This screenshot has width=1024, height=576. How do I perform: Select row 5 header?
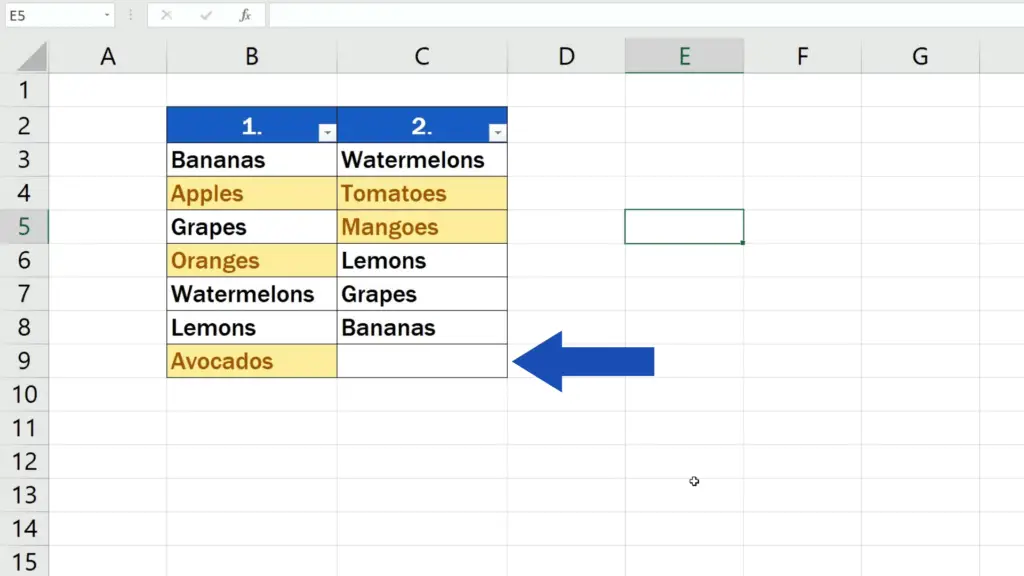[24, 227]
